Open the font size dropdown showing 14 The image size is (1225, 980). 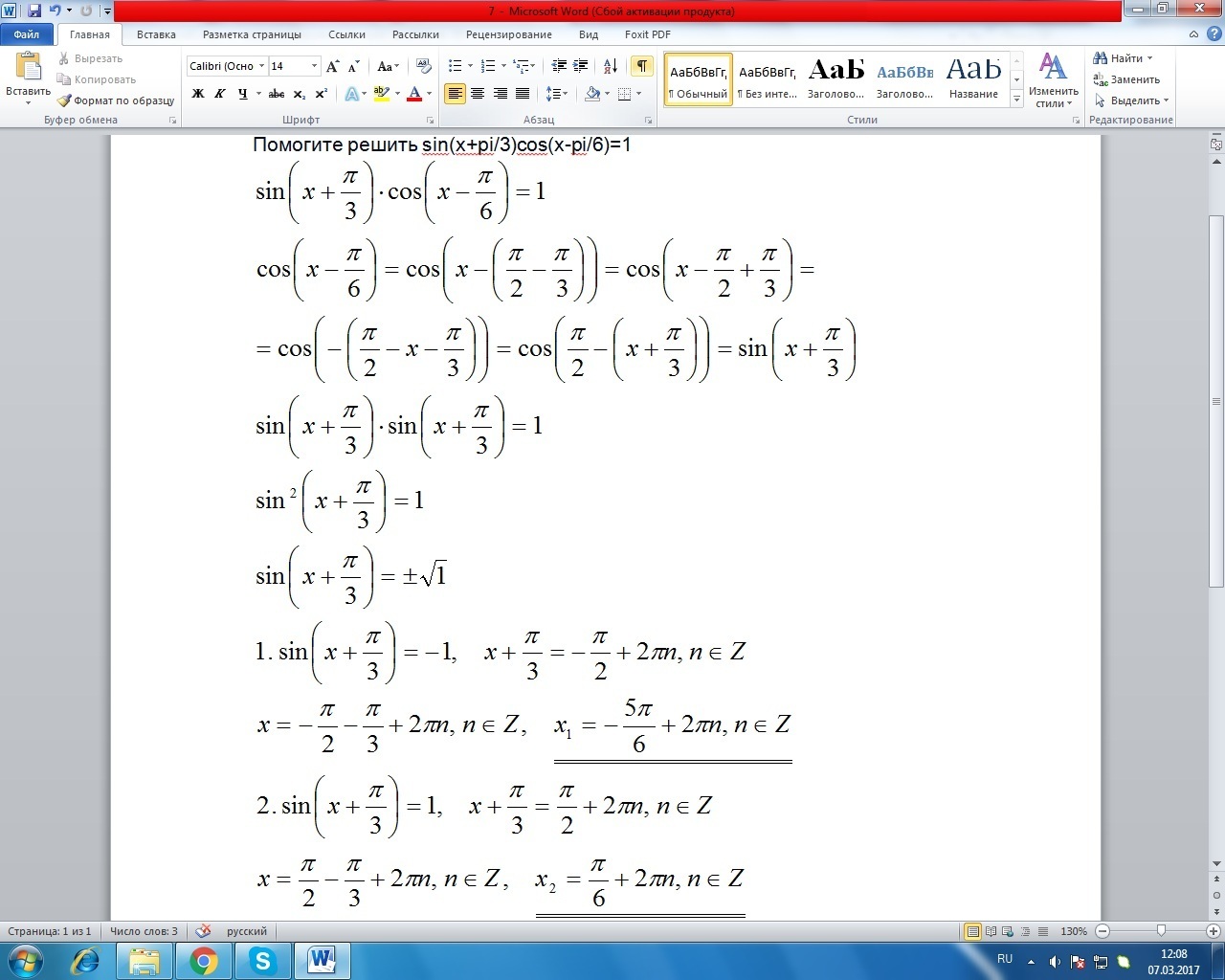tap(314, 66)
